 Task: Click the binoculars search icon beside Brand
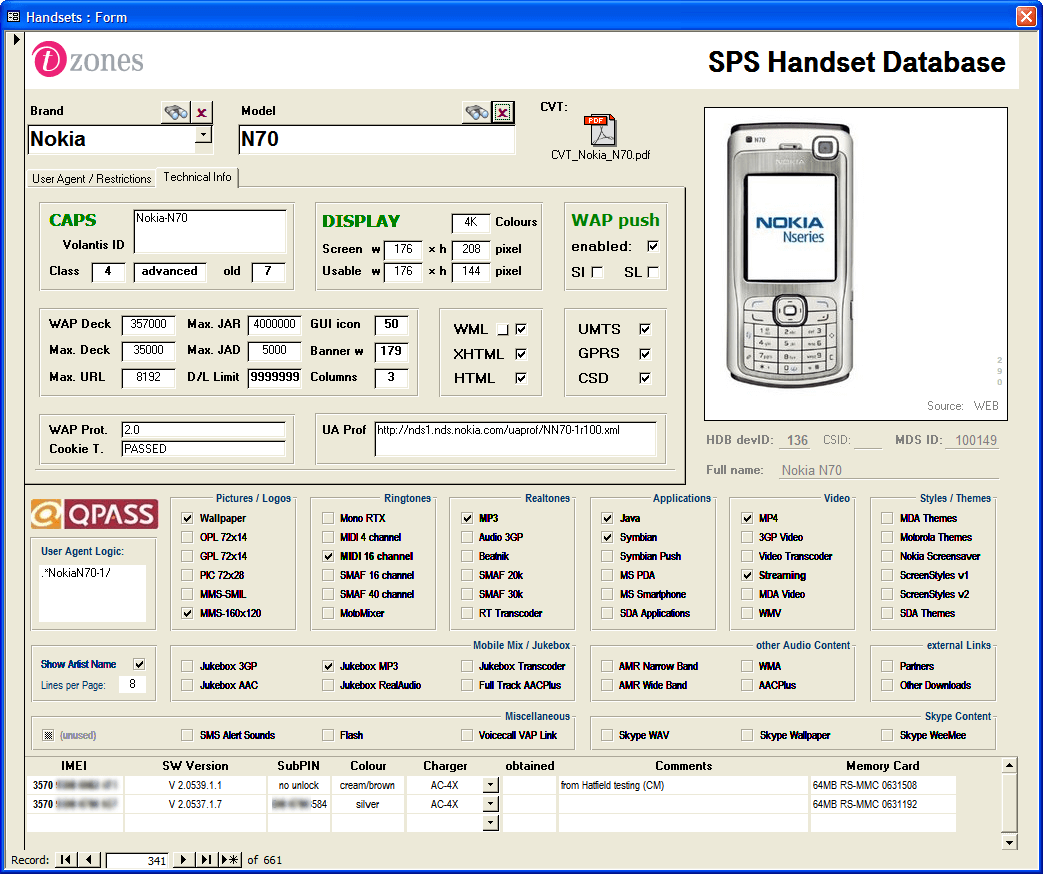[176, 112]
